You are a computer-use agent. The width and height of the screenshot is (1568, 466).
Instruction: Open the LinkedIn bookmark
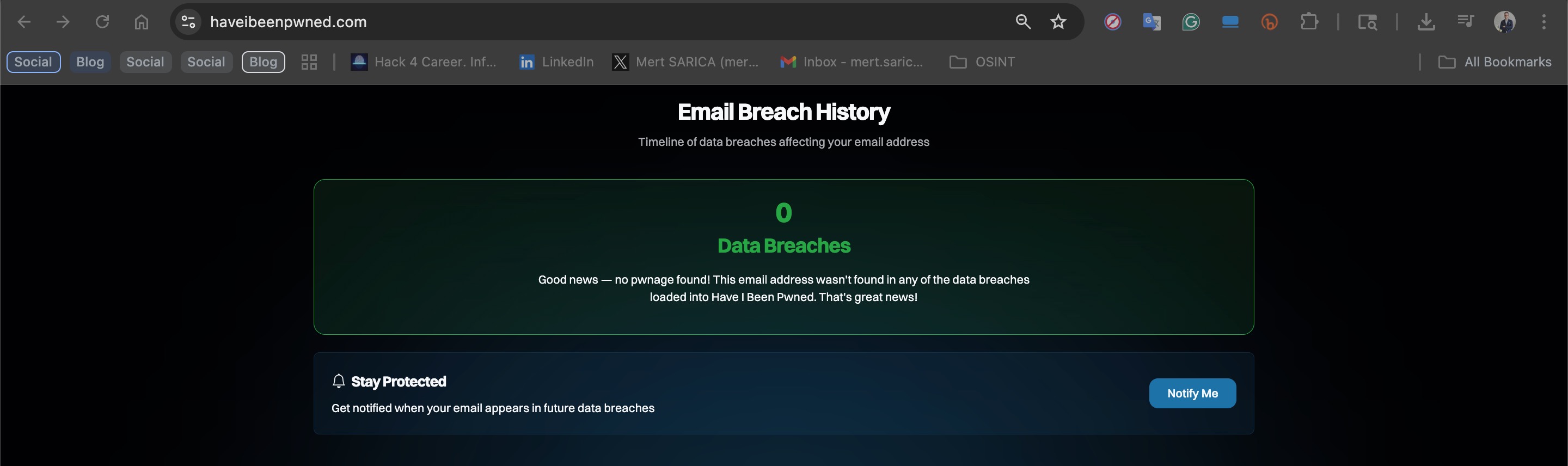556,62
